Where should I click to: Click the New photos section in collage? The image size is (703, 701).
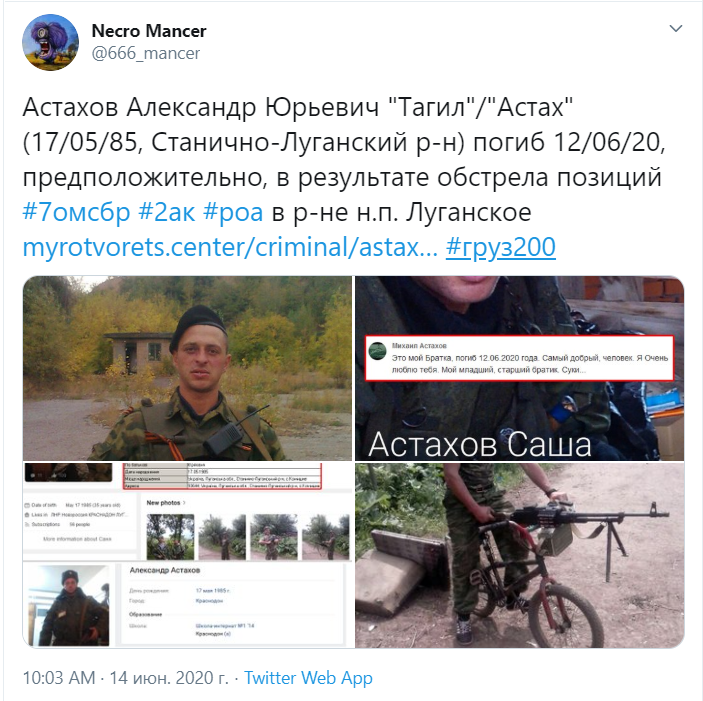pos(247,527)
